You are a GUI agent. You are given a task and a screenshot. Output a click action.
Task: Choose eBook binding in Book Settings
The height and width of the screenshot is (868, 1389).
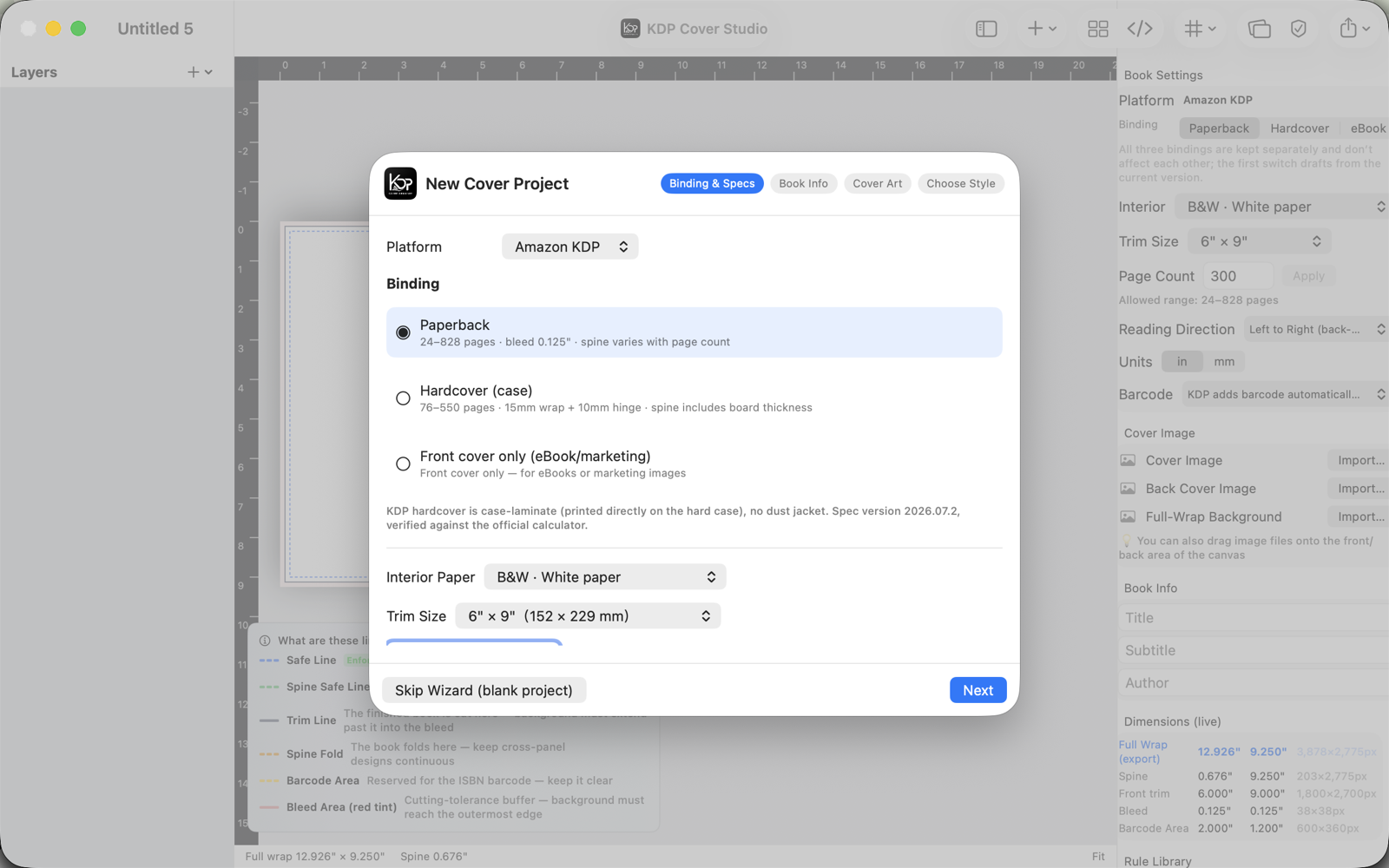(1367, 128)
